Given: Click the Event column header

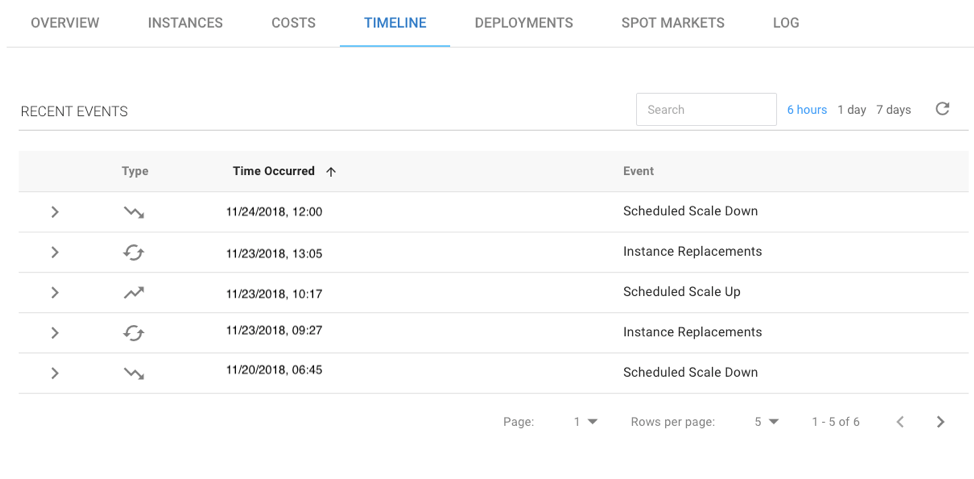Looking at the screenshot, I should pos(639,171).
